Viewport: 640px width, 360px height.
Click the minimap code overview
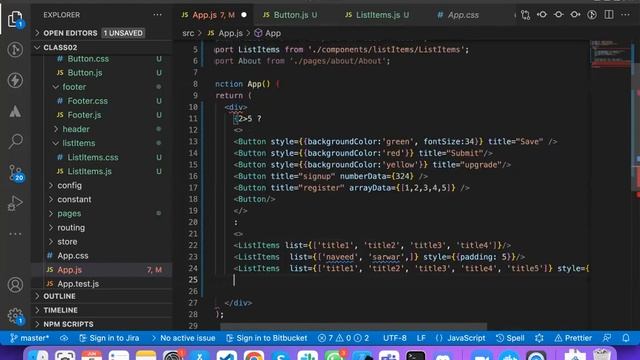click(610, 54)
